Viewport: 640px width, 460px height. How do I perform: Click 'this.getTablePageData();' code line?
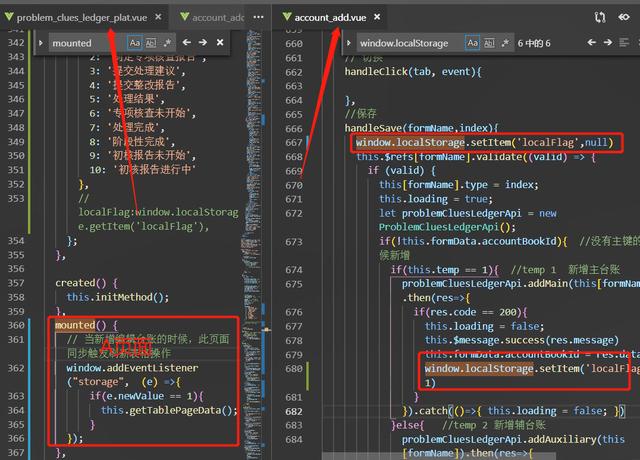click(x=169, y=410)
